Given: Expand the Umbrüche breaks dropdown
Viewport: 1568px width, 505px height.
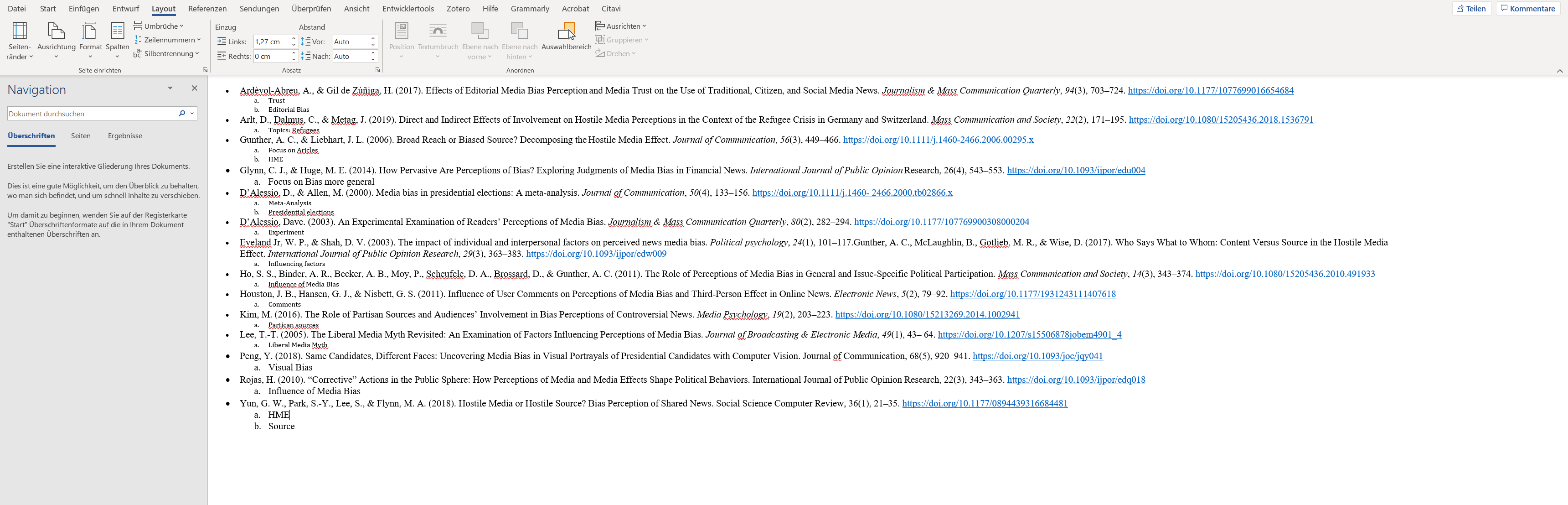Looking at the screenshot, I should pos(159,26).
